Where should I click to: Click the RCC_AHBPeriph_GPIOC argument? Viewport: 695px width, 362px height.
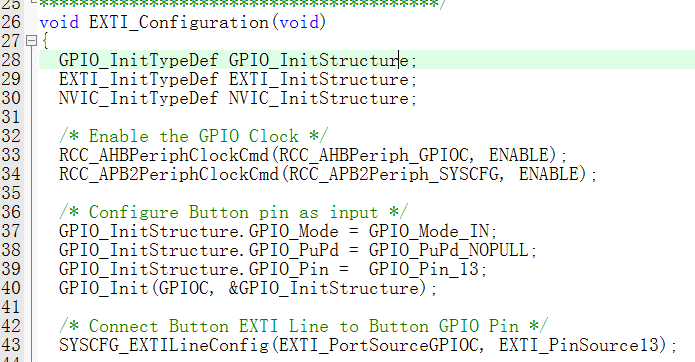[x=374, y=156]
